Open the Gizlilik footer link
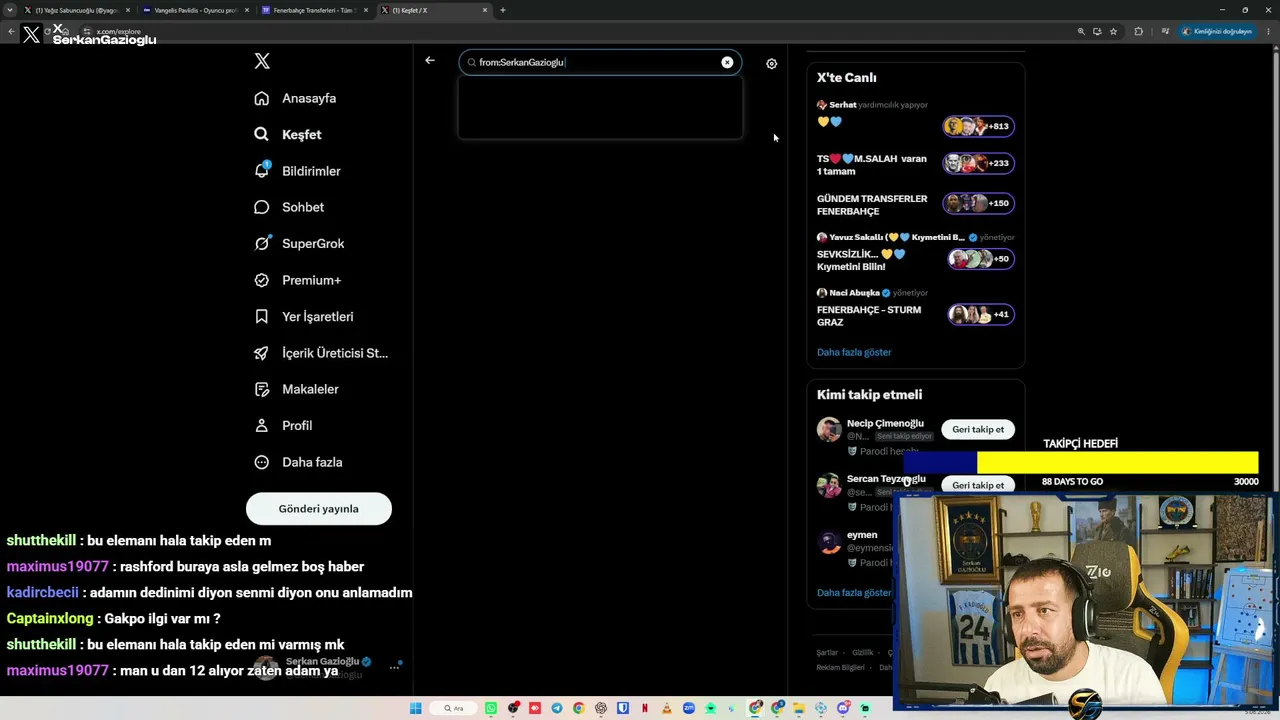This screenshot has width=1280, height=720. click(863, 652)
